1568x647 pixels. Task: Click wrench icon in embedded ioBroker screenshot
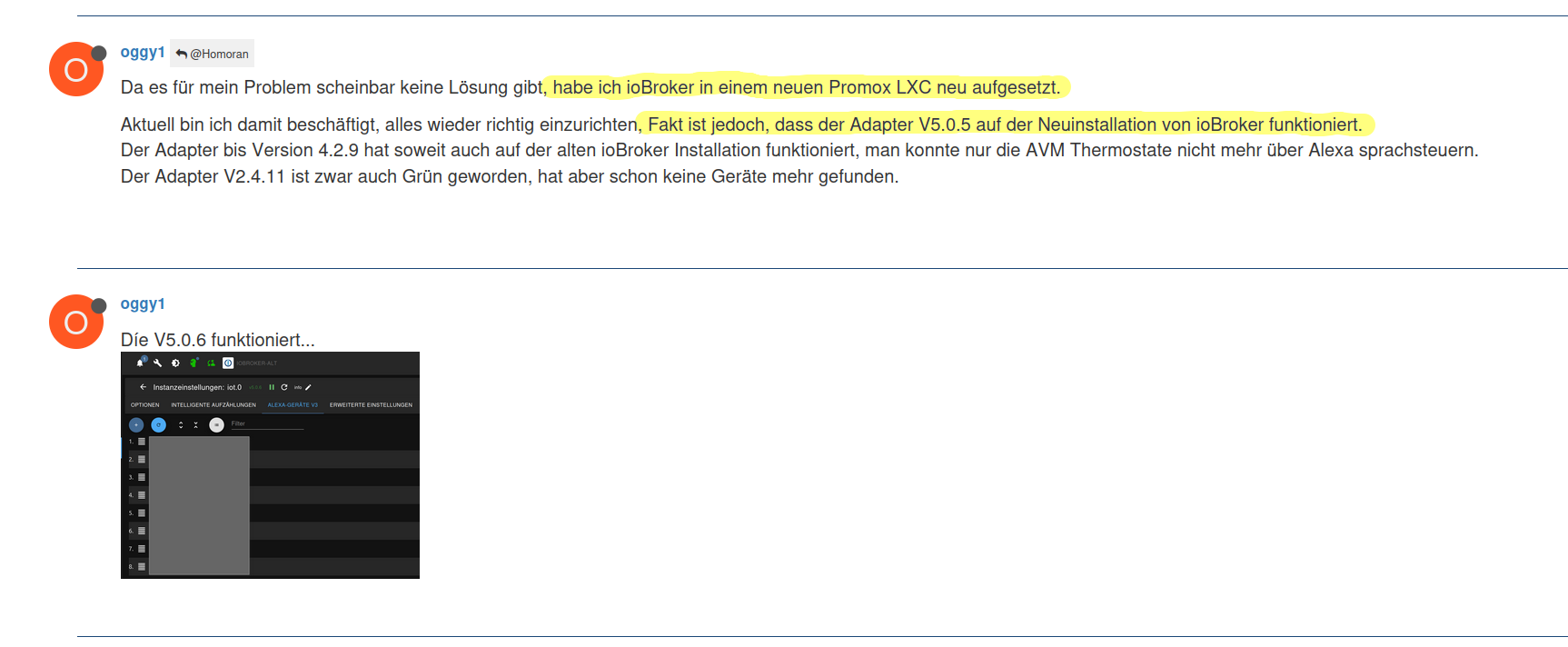157,363
